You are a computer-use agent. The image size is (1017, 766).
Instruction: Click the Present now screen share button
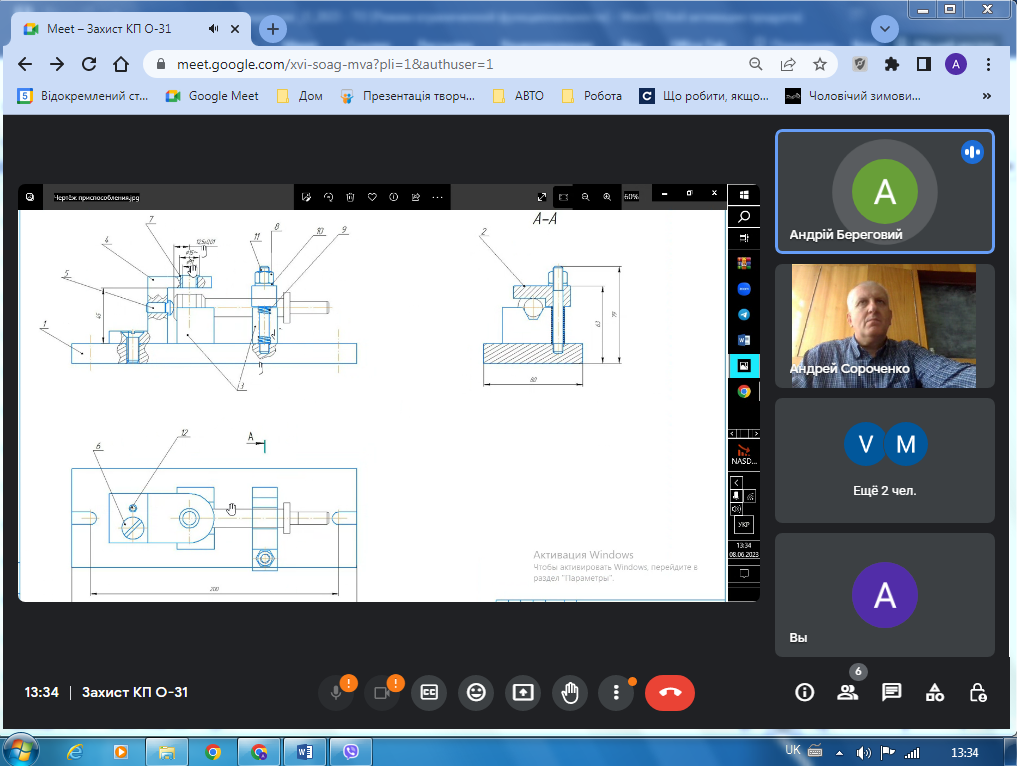pyautogui.click(x=523, y=692)
